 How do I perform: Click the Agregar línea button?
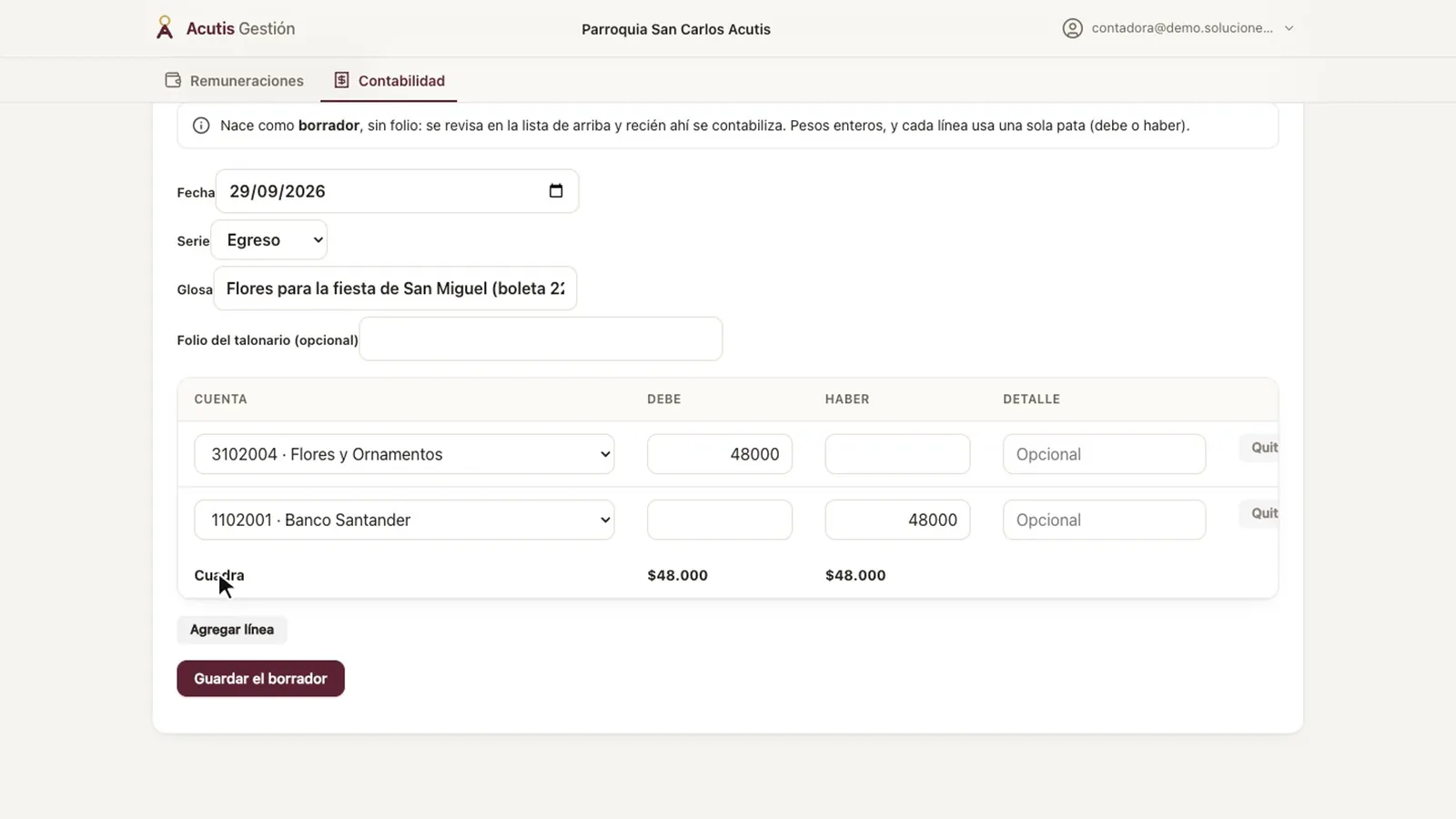coord(232,630)
